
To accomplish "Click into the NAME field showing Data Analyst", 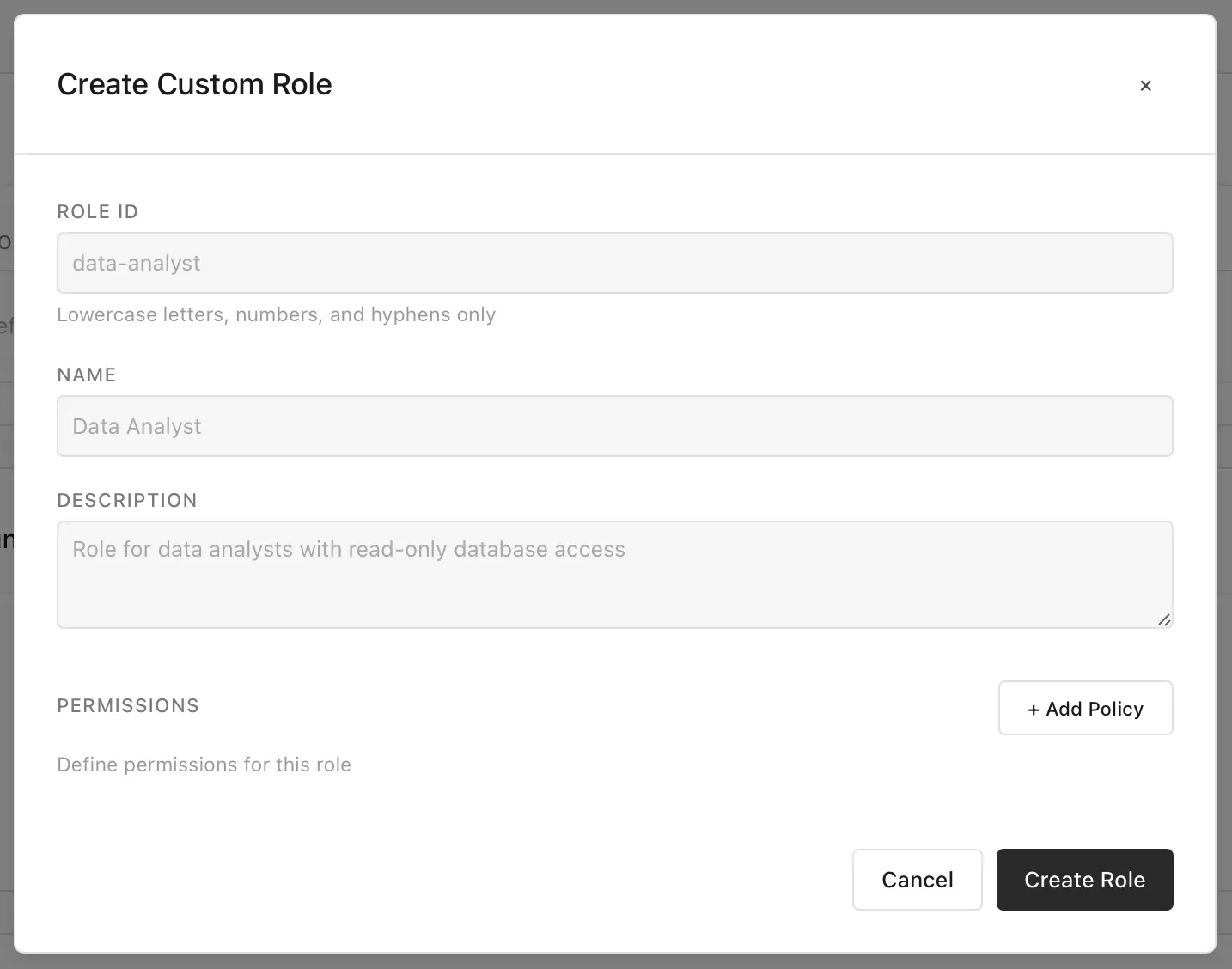I will pyautogui.click(x=614, y=426).
